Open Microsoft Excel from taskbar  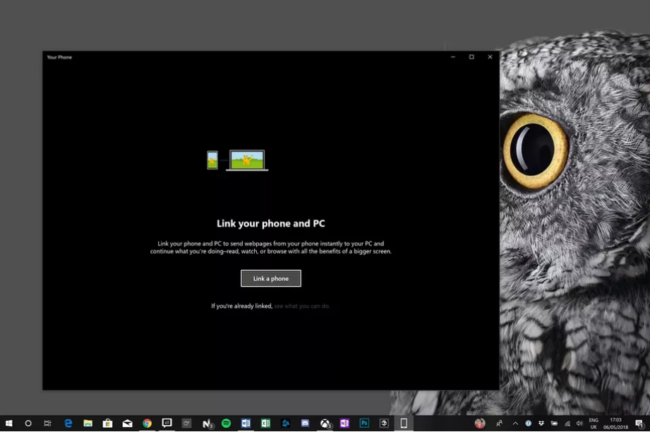point(266,423)
